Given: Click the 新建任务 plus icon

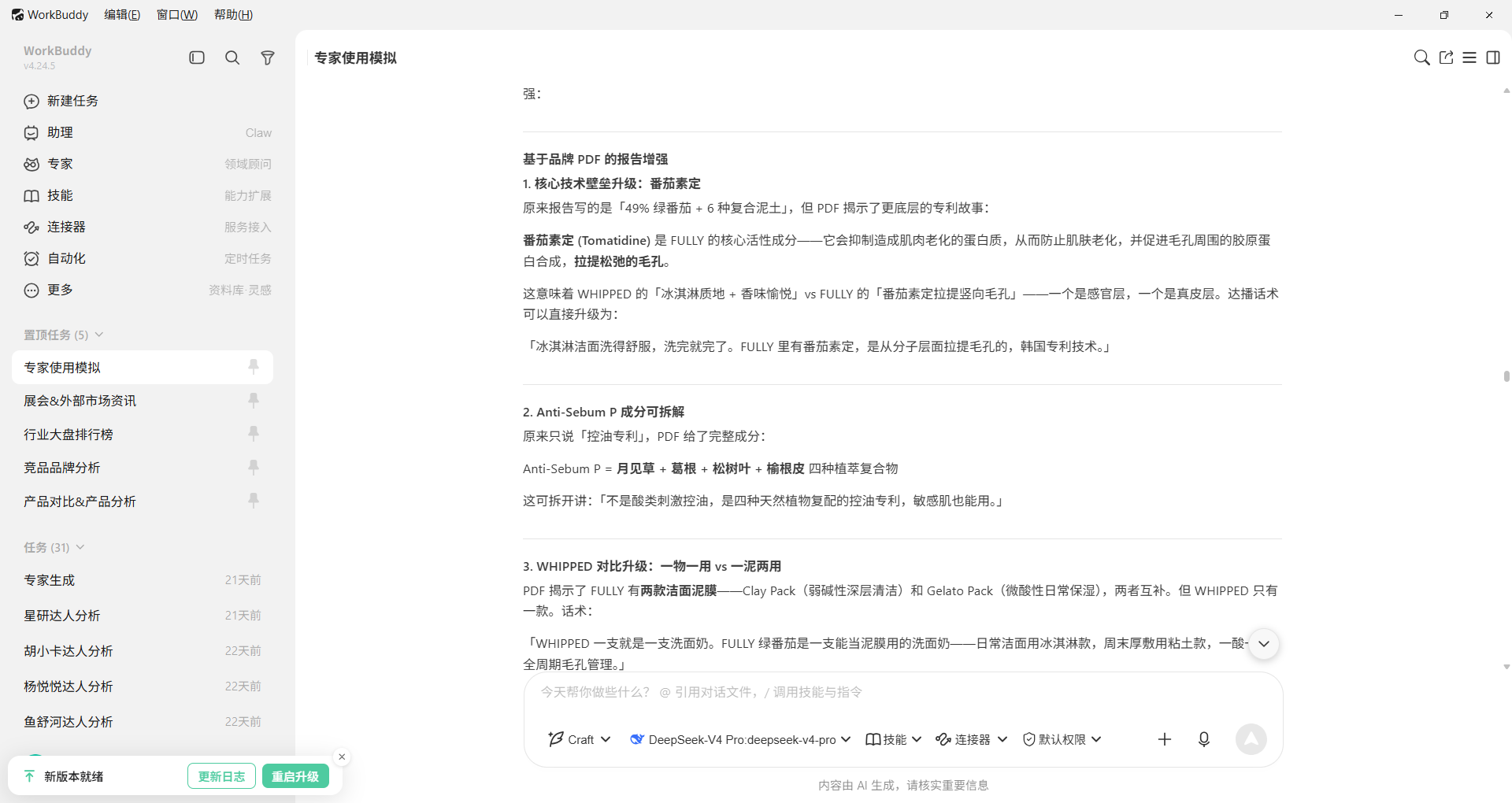Looking at the screenshot, I should point(31,101).
